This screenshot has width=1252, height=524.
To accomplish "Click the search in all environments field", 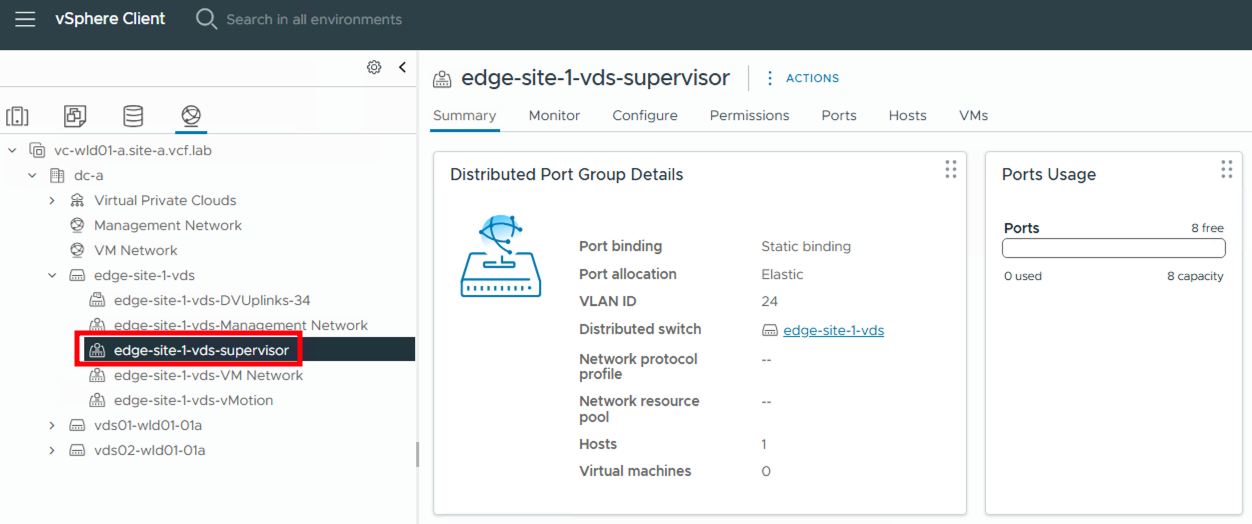I will (x=314, y=19).
